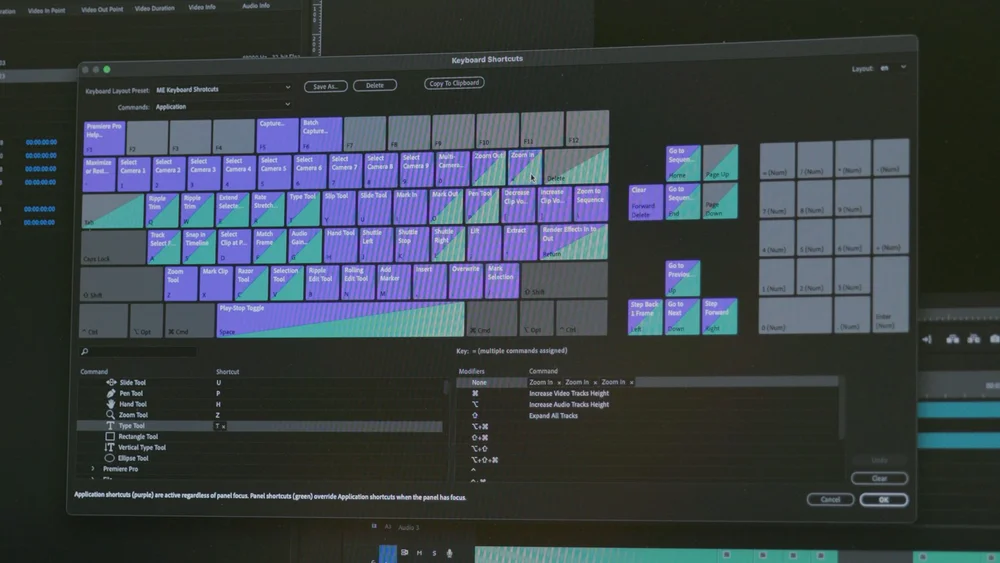This screenshot has width=1000, height=563.
Task: Click the Expand All Tracks command
Action: point(554,416)
